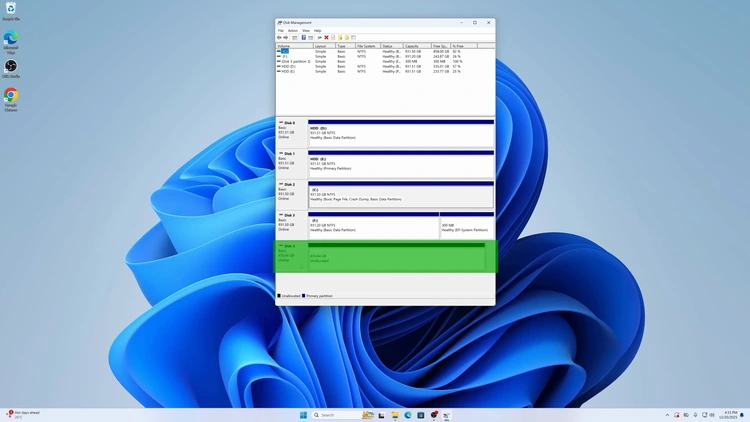Open Help via the blue question-mark icon
750x422 pixels.
[303, 37]
